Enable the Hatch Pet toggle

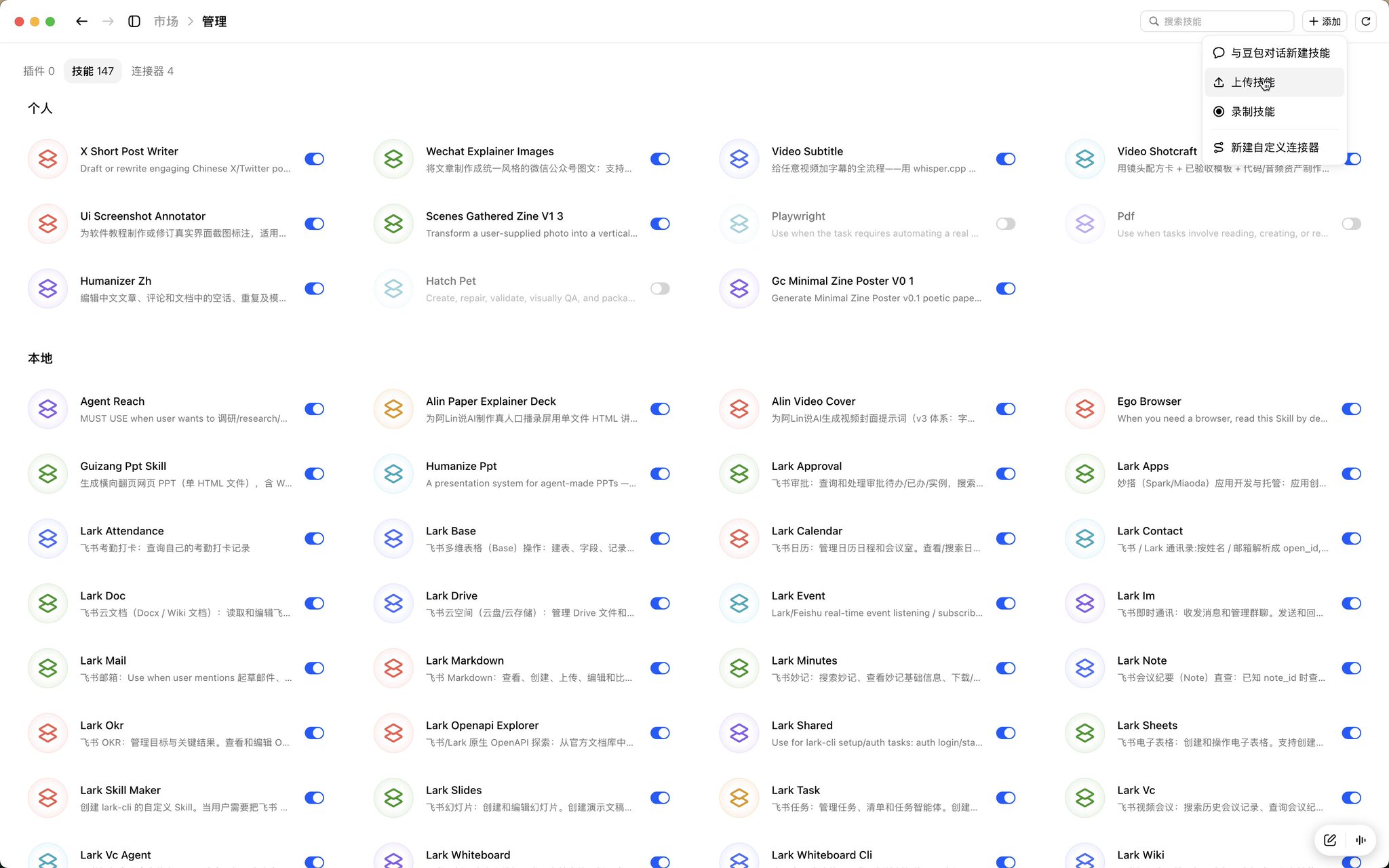[660, 288]
